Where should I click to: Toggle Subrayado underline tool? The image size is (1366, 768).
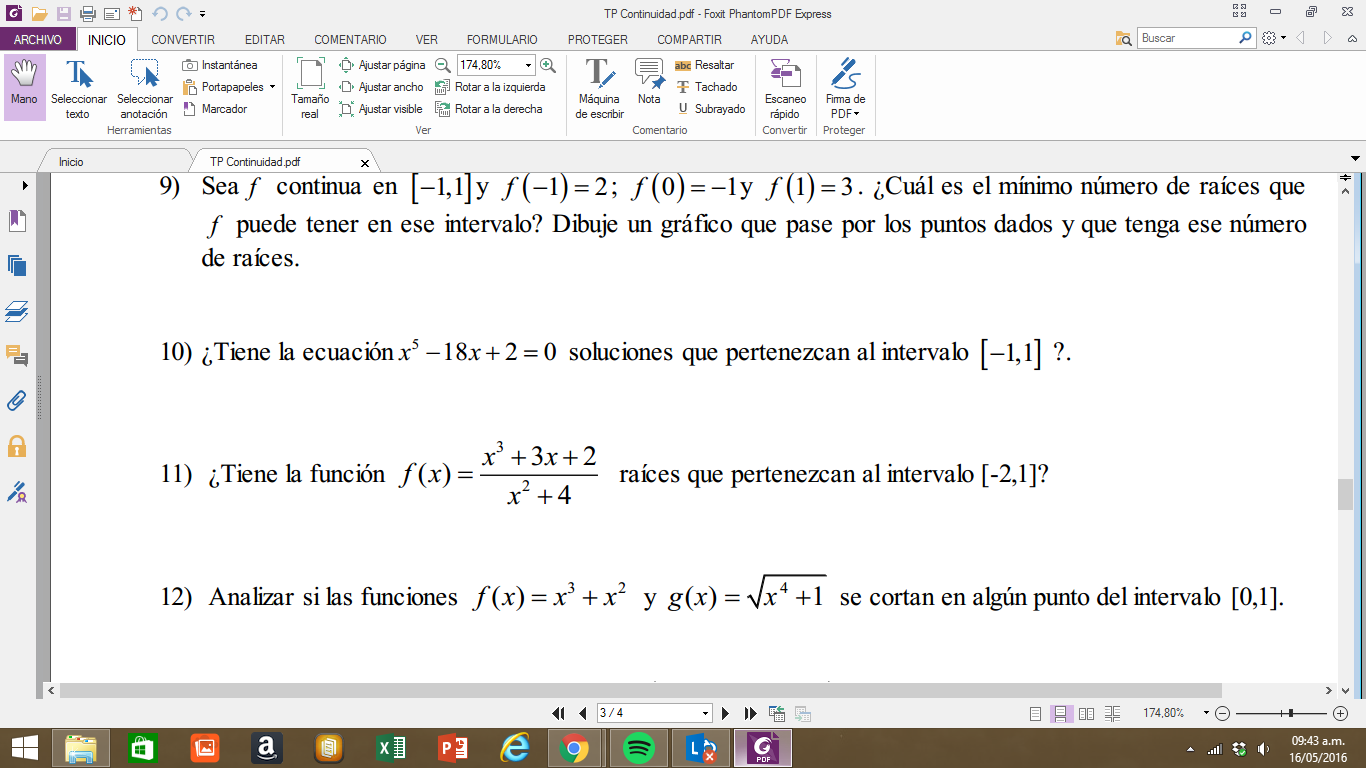point(711,109)
